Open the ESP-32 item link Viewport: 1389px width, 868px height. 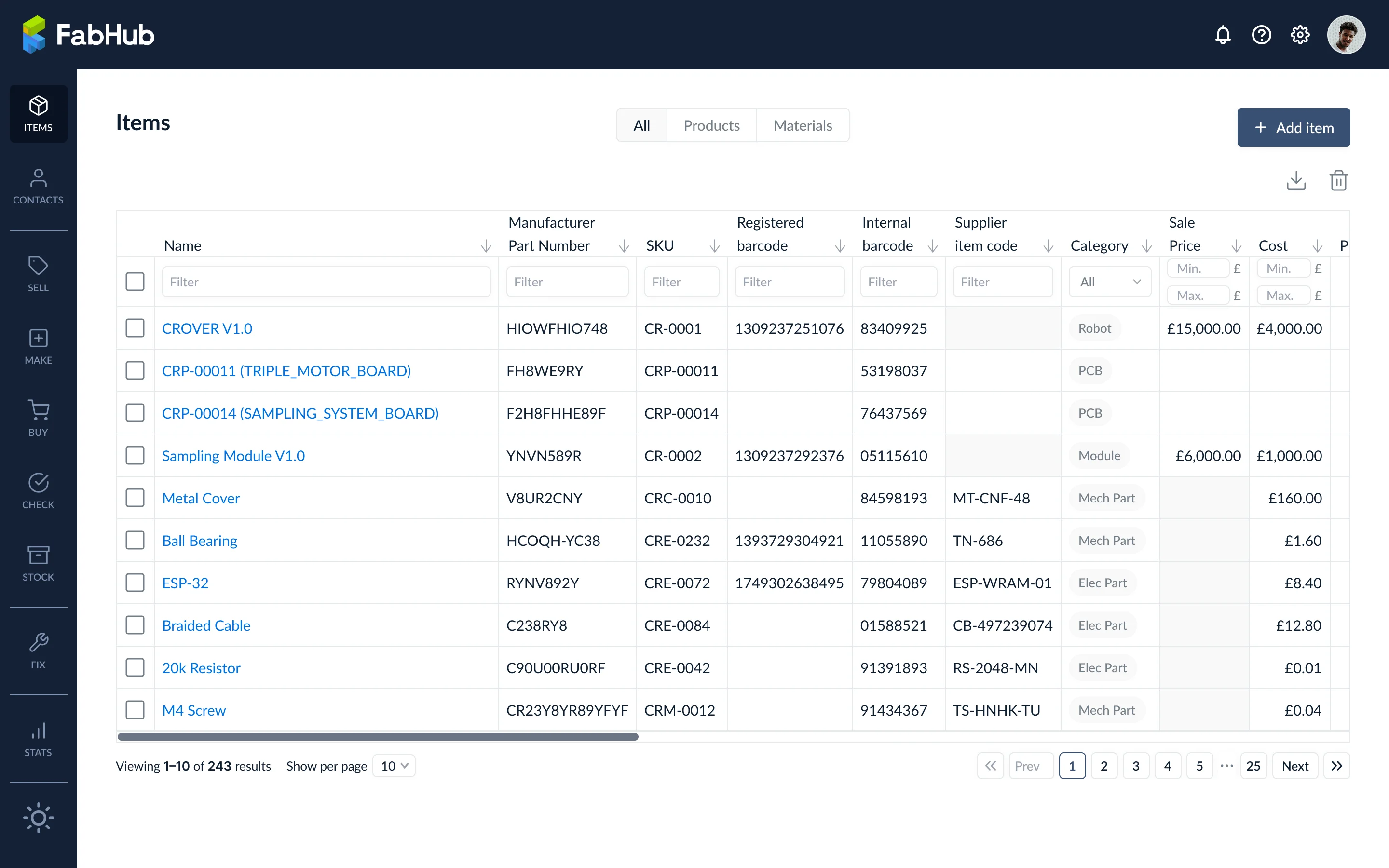(x=185, y=583)
